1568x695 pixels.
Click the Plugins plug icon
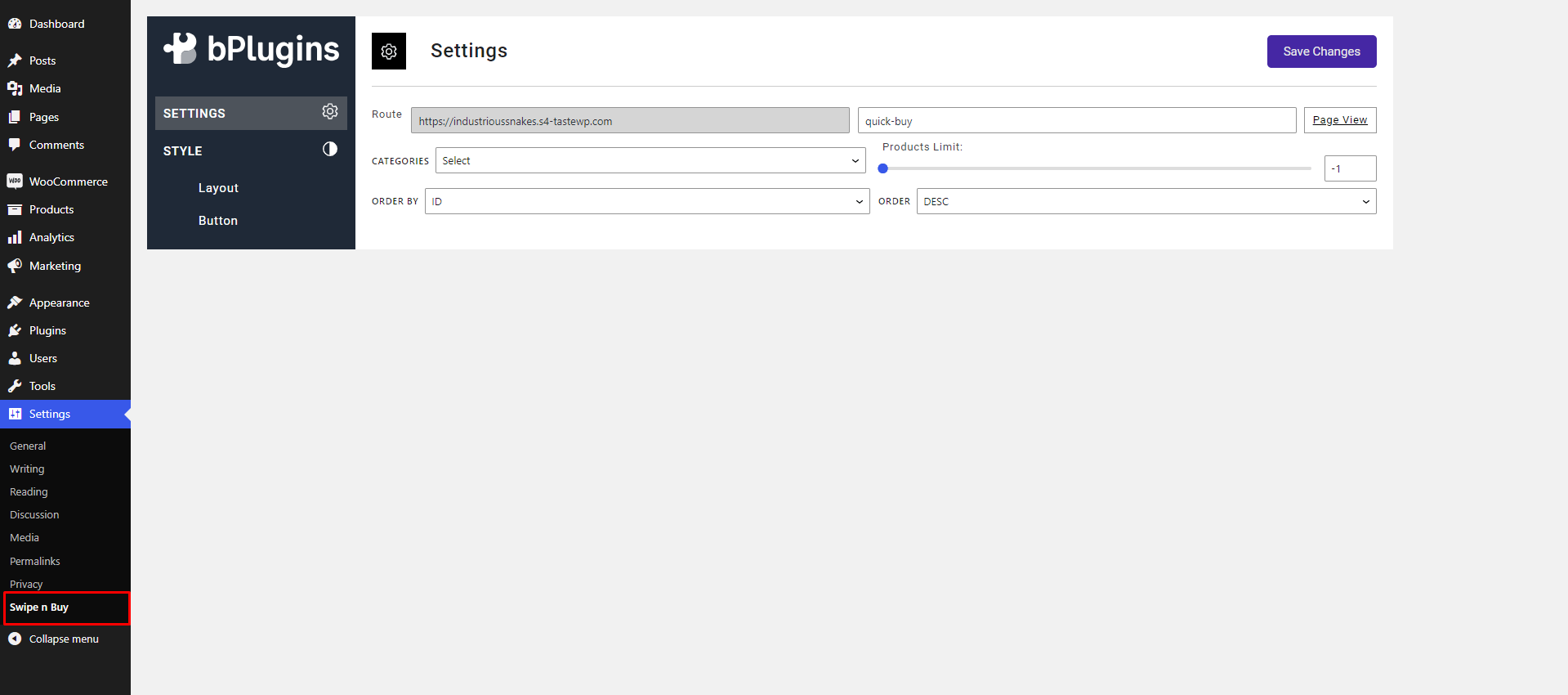click(x=15, y=330)
